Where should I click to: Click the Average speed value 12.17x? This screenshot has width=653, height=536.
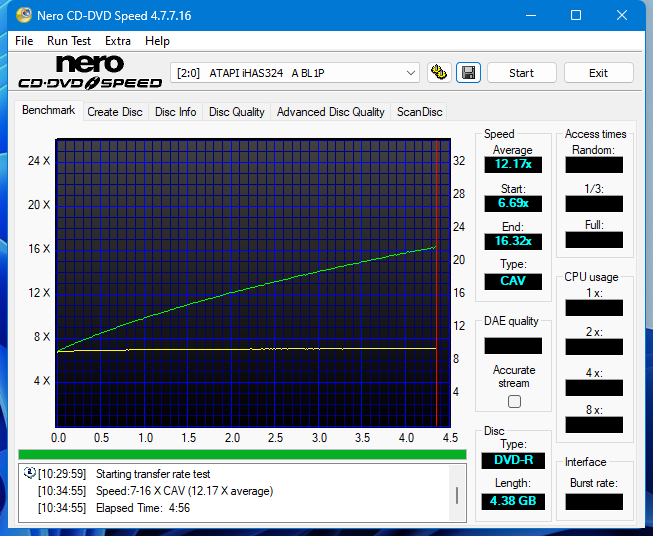pyautogui.click(x=513, y=164)
